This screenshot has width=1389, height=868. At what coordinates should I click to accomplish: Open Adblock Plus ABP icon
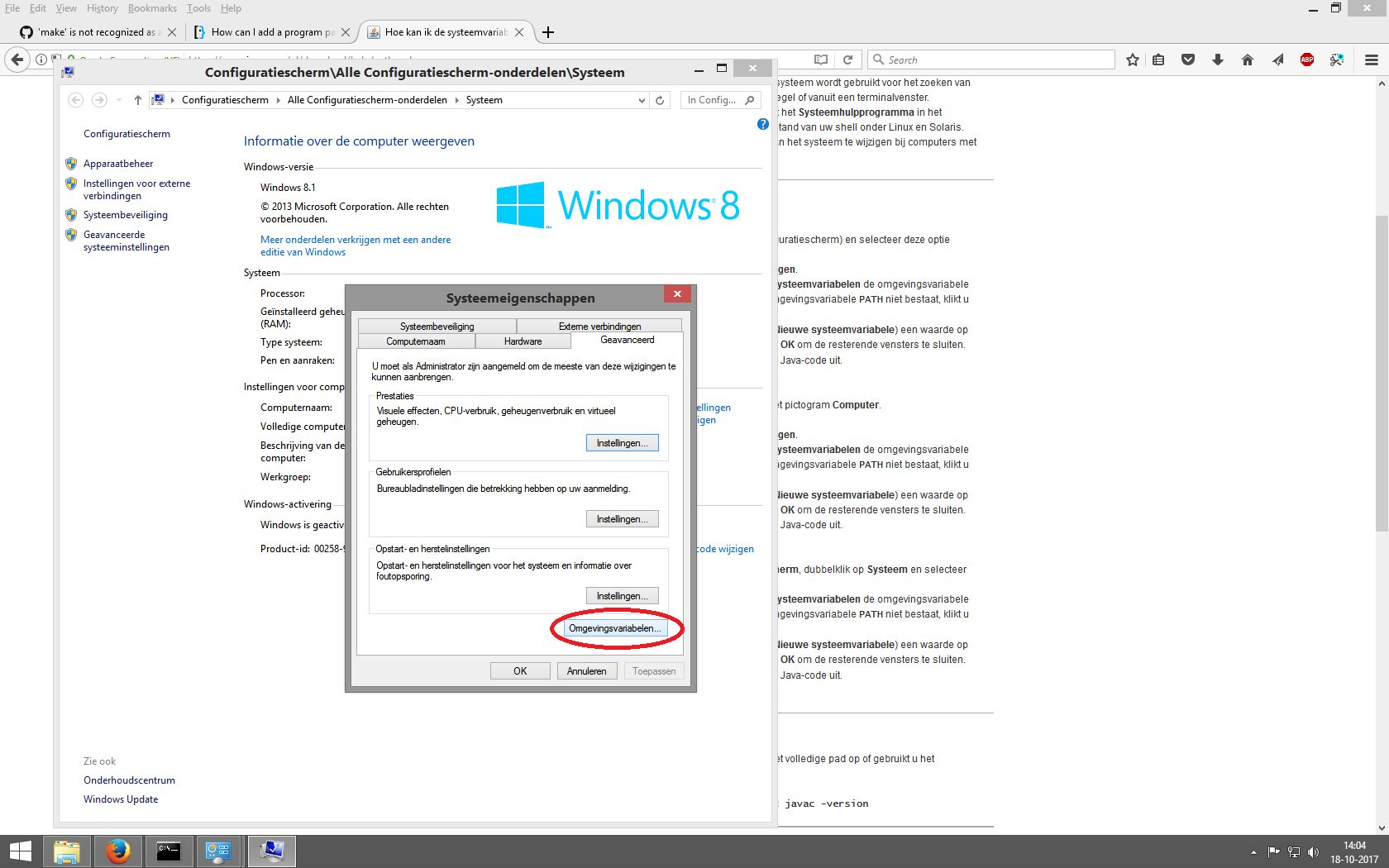[x=1307, y=60]
